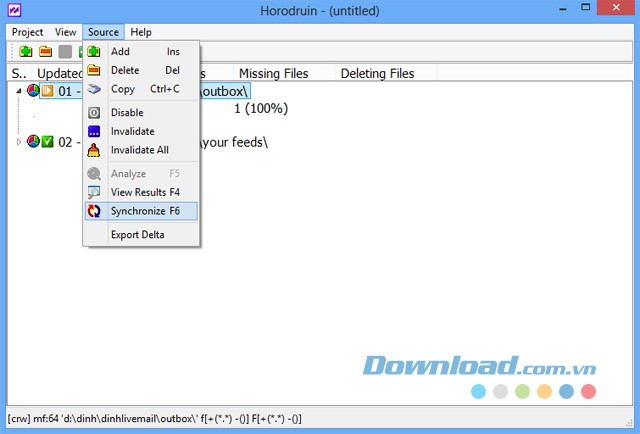Click the pie chart icon of source 02
This screenshot has height=434, width=640.
click(33, 142)
